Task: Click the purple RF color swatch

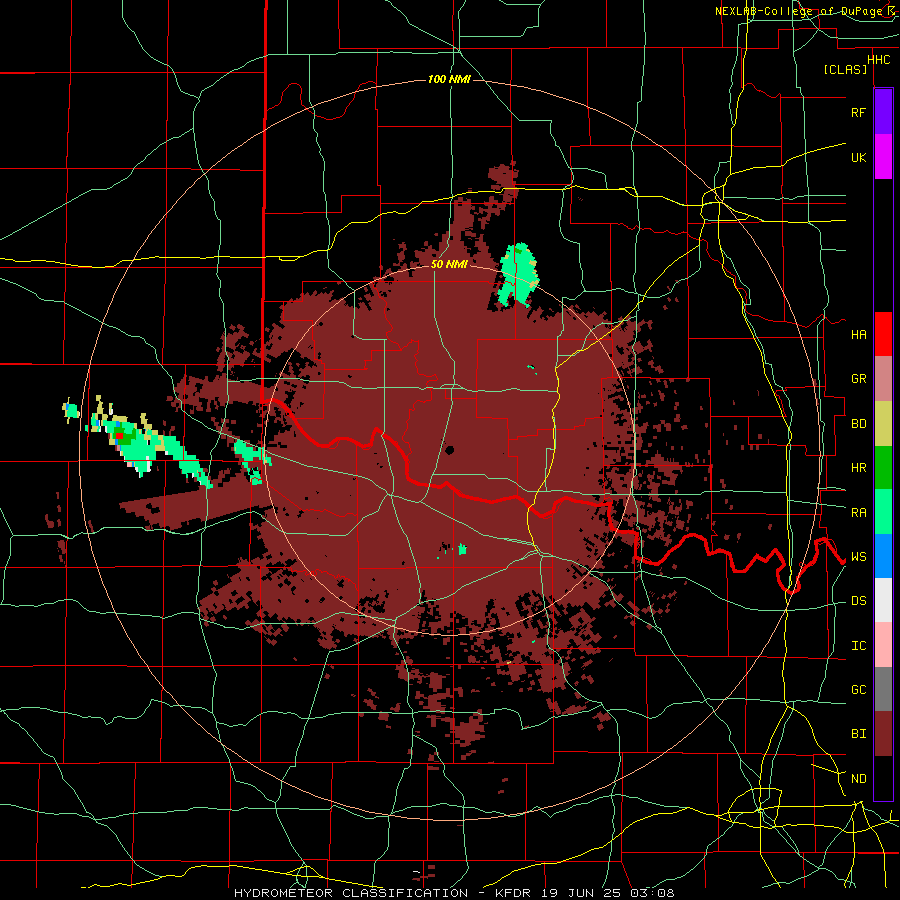Action: click(x=883, y=112)
